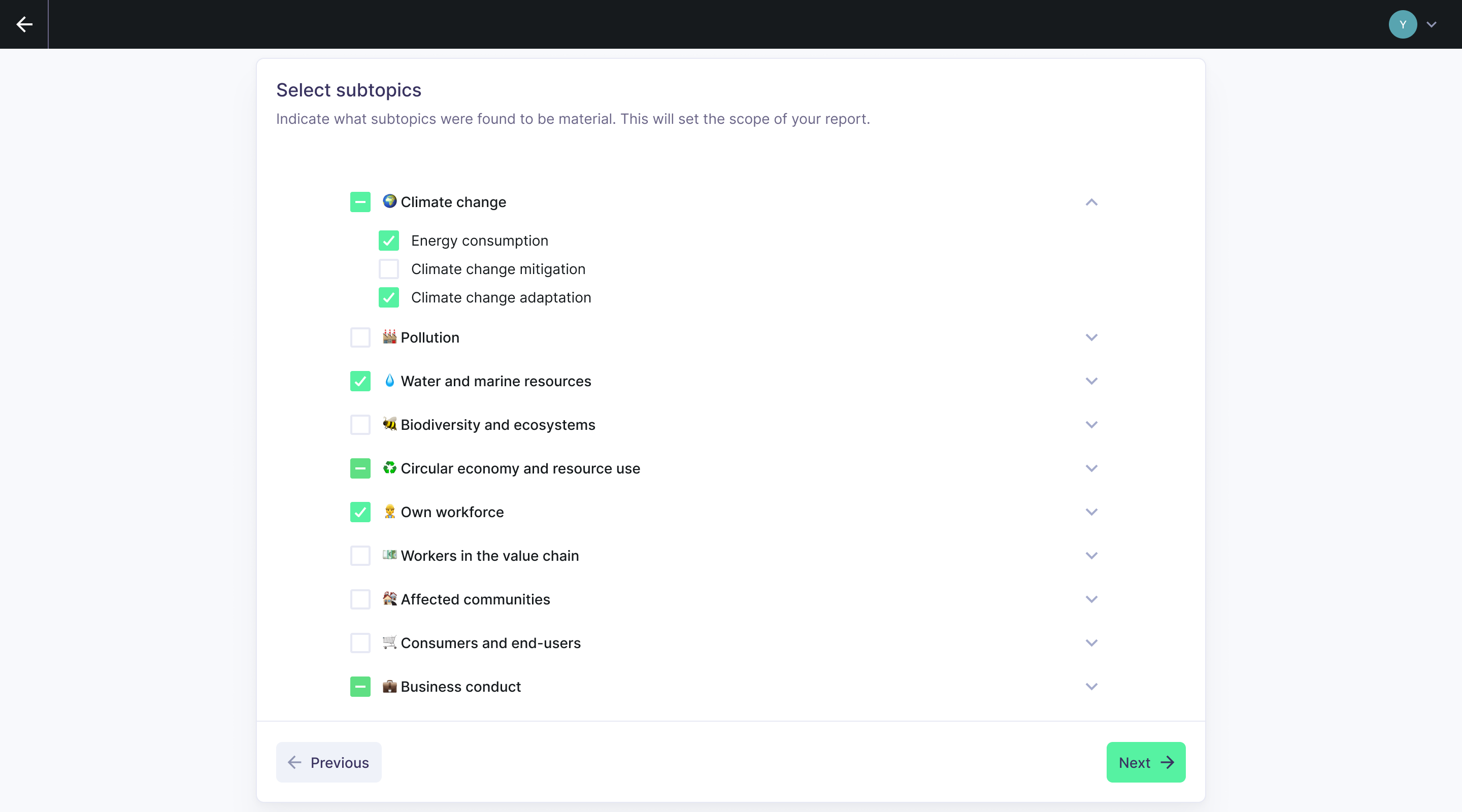The image size is (1462, 812).
Task: Check the Climate change mitigation checkbox
Action: [x=389, y=269]
